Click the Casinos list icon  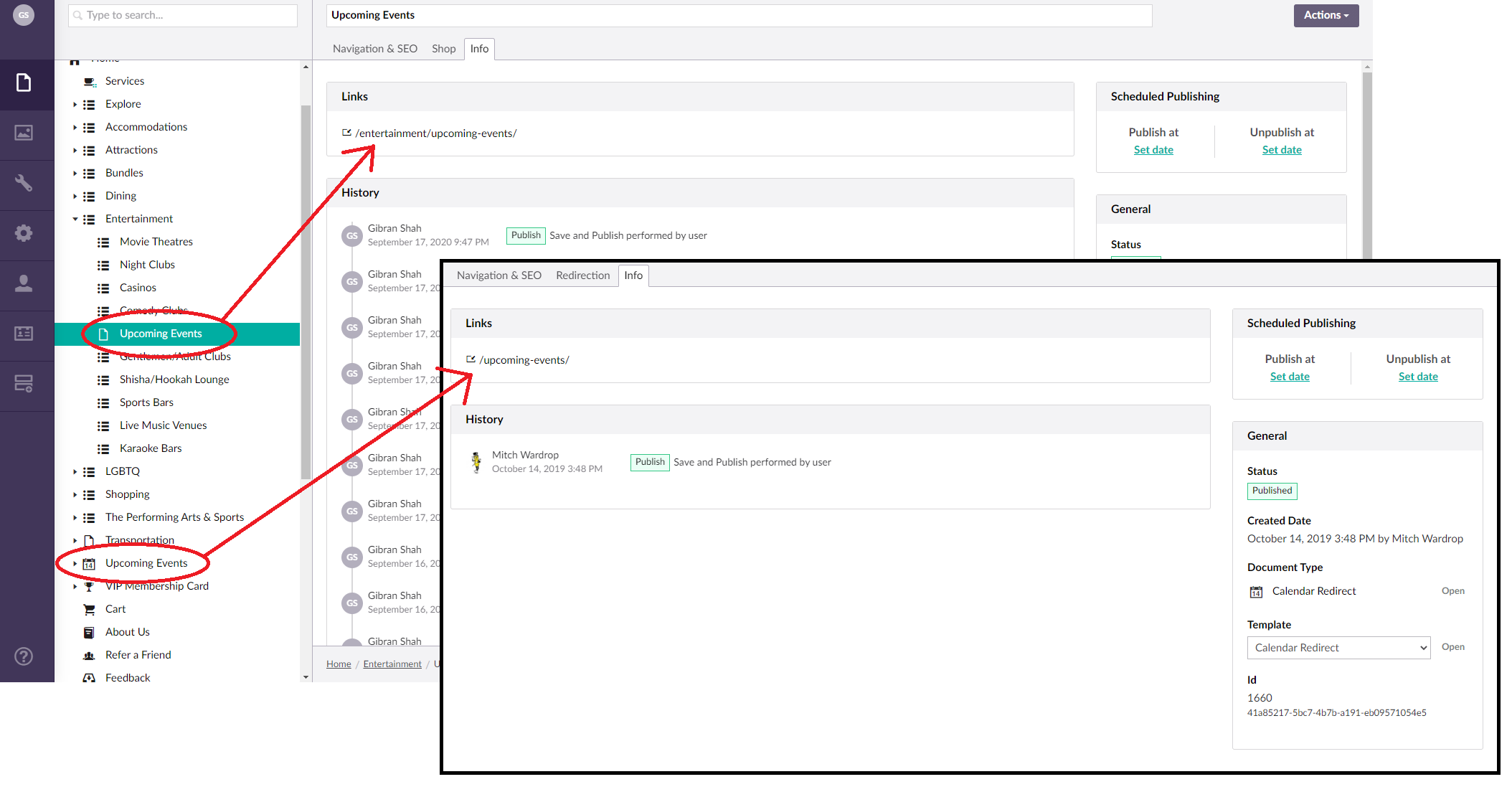click(x=103, y=288)
